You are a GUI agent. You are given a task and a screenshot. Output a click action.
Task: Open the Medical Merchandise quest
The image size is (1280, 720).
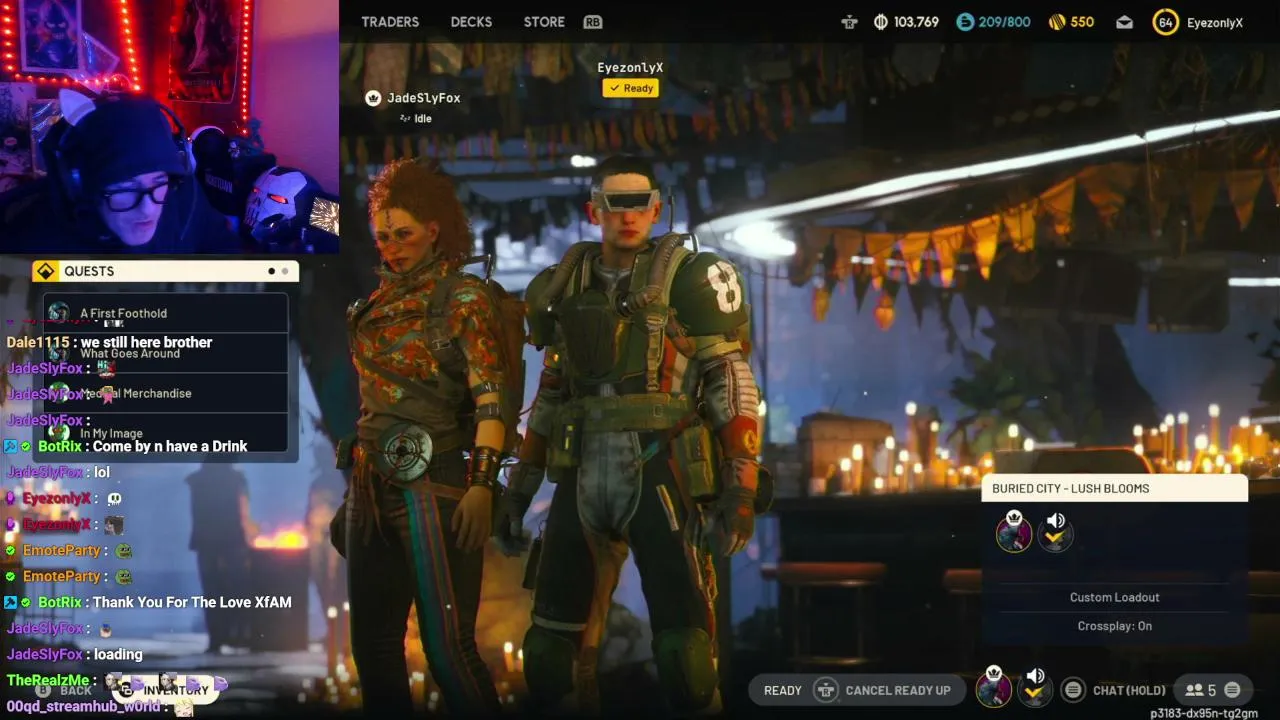click(x=166, y=393)
